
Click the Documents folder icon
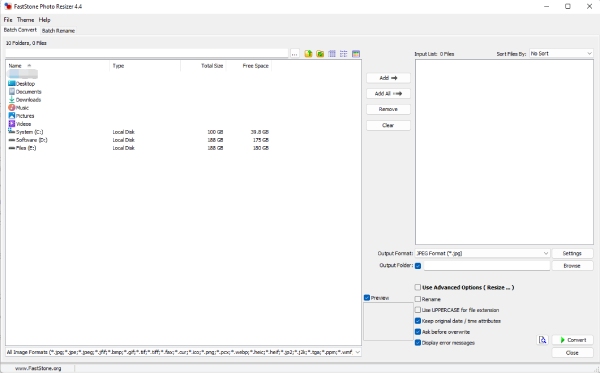(x=11, y=91)
